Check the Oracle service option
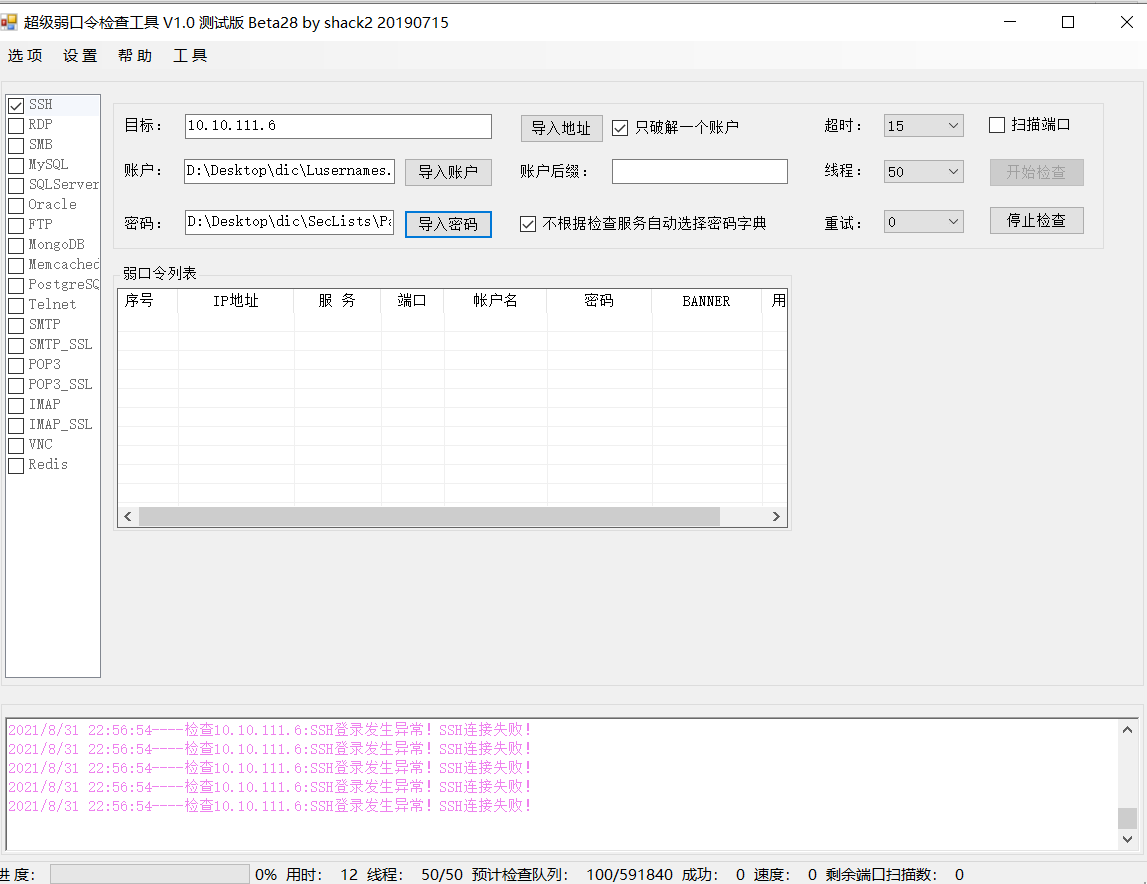The height and width of the screenshot is (884, 1147). 16,205
